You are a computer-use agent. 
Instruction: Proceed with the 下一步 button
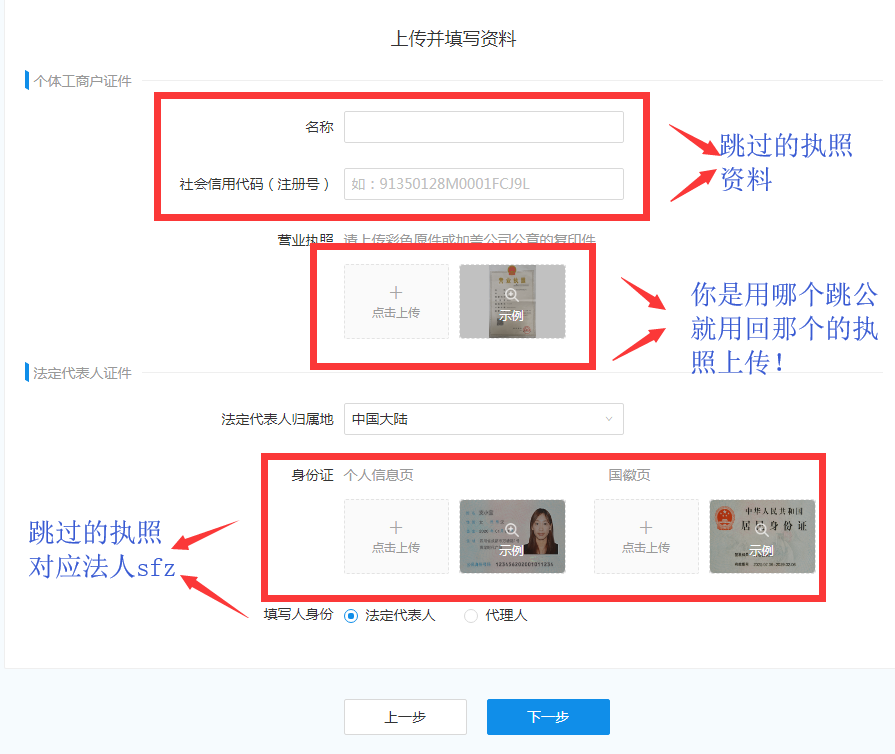548,717
